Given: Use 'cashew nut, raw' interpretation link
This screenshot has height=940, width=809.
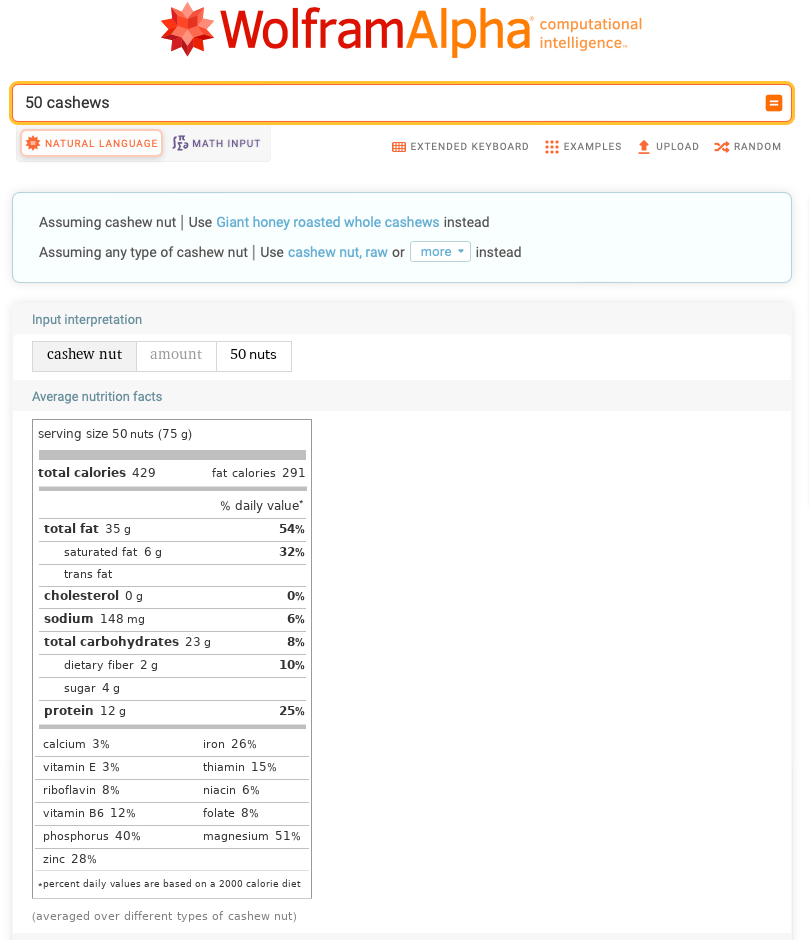Looking at the screenshot, I should [x=338, y=252].
